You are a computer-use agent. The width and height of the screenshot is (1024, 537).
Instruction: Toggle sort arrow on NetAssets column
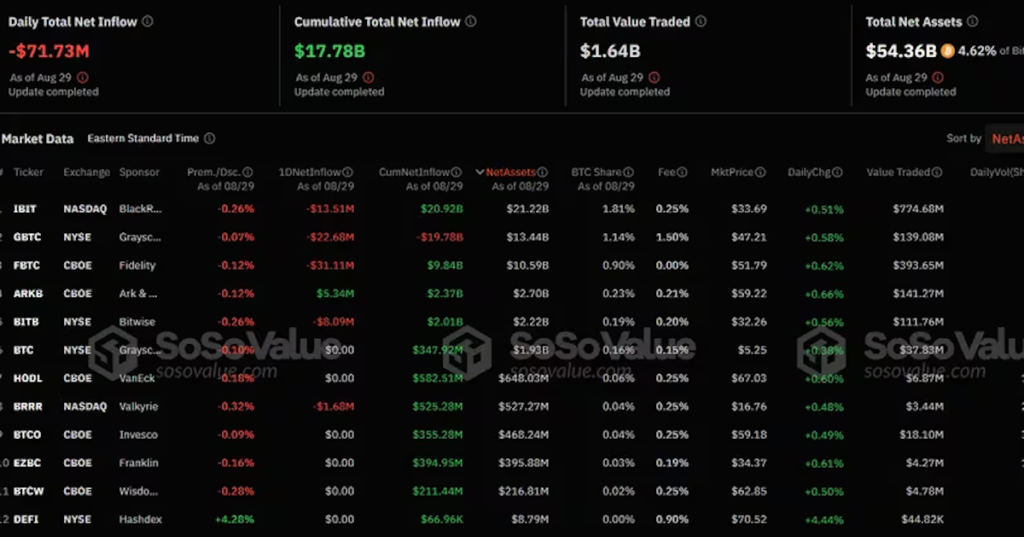(479, 172)
